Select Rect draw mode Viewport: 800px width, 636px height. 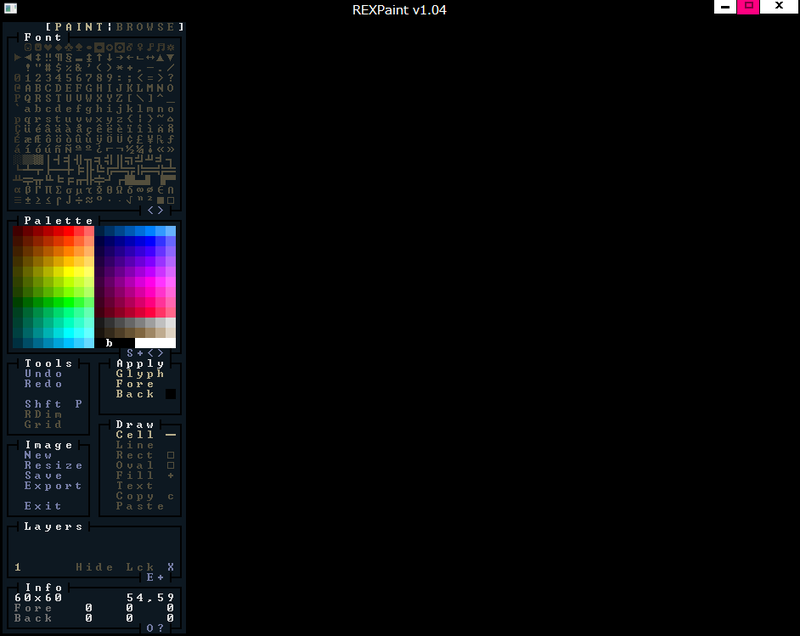pos(135,455)
